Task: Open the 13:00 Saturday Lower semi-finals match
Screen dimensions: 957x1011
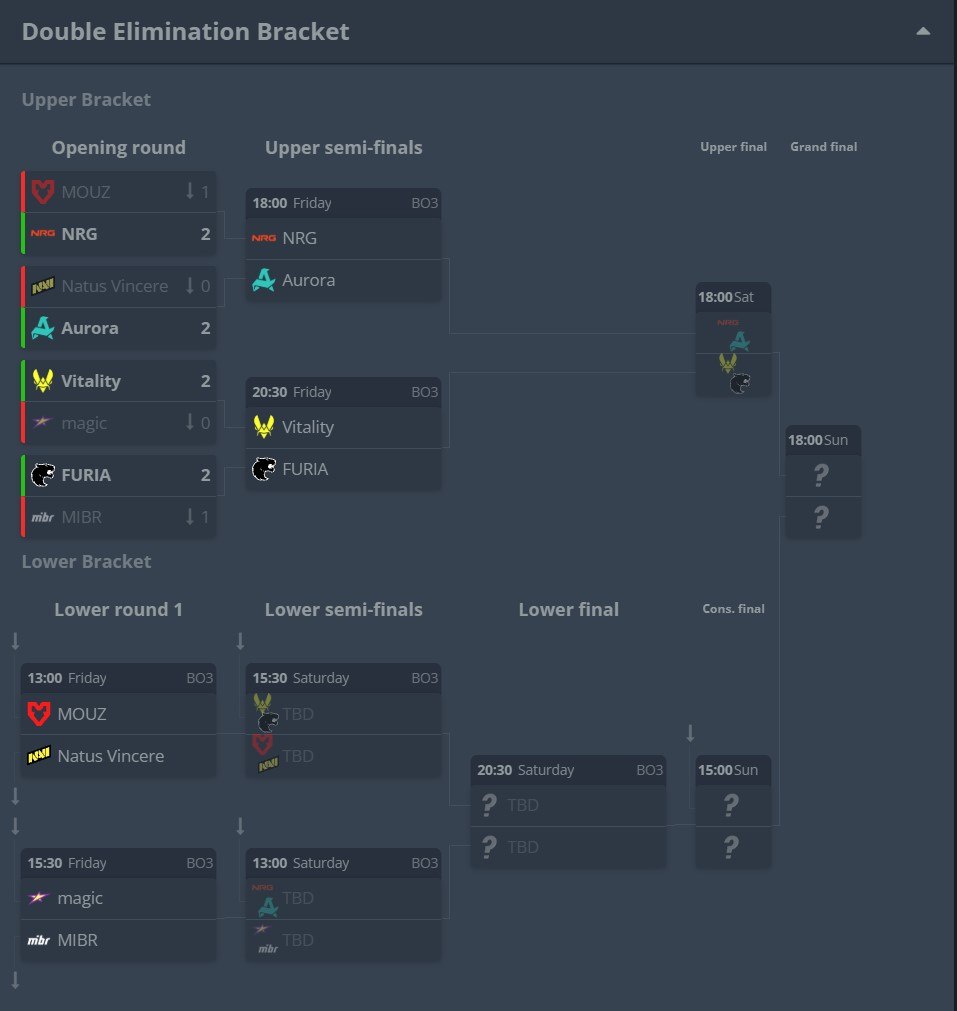Action: (x=343, y=905)
